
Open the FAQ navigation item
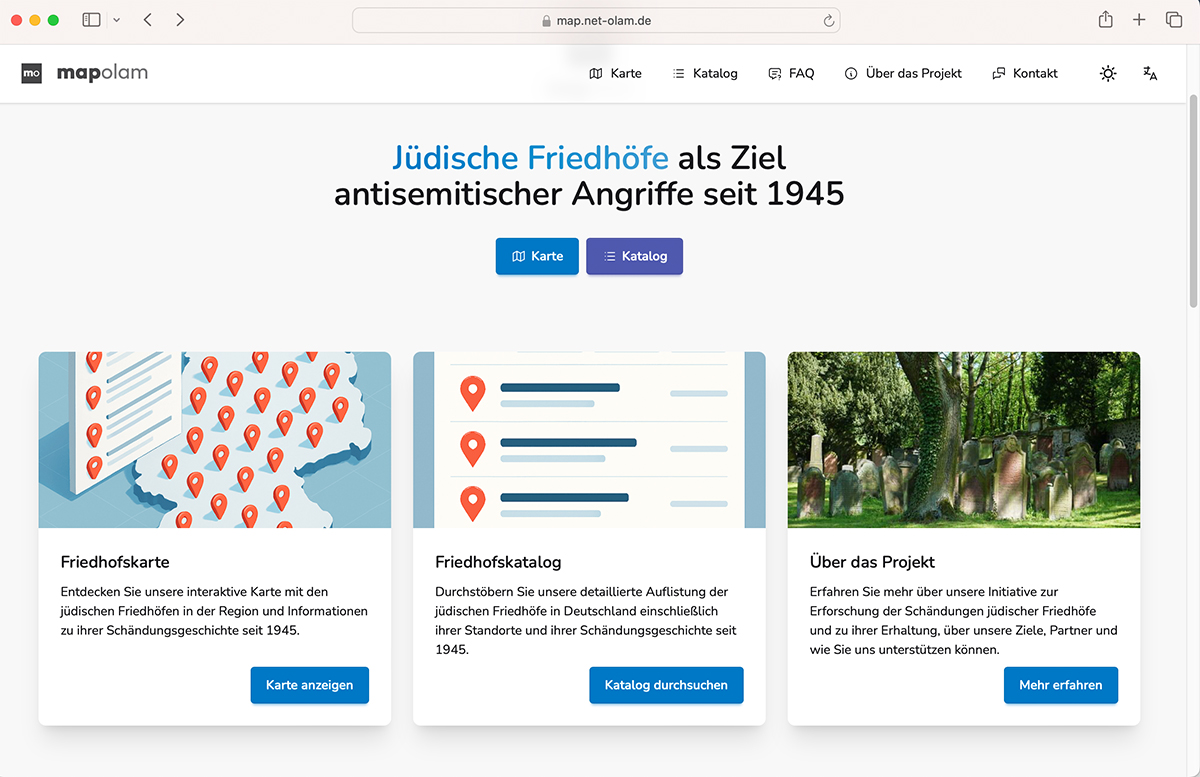tap(791, 73)
